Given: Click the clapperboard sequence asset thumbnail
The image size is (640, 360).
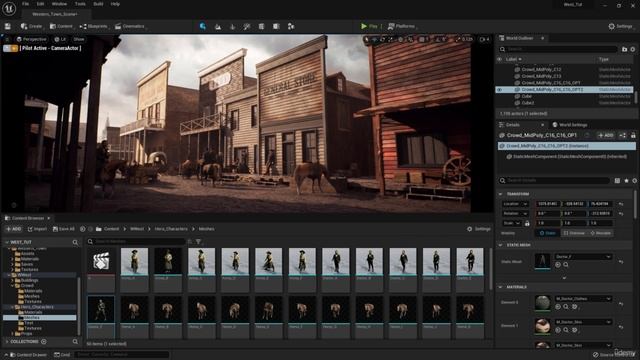Looking at the screenshot, I should click(101, 262).
